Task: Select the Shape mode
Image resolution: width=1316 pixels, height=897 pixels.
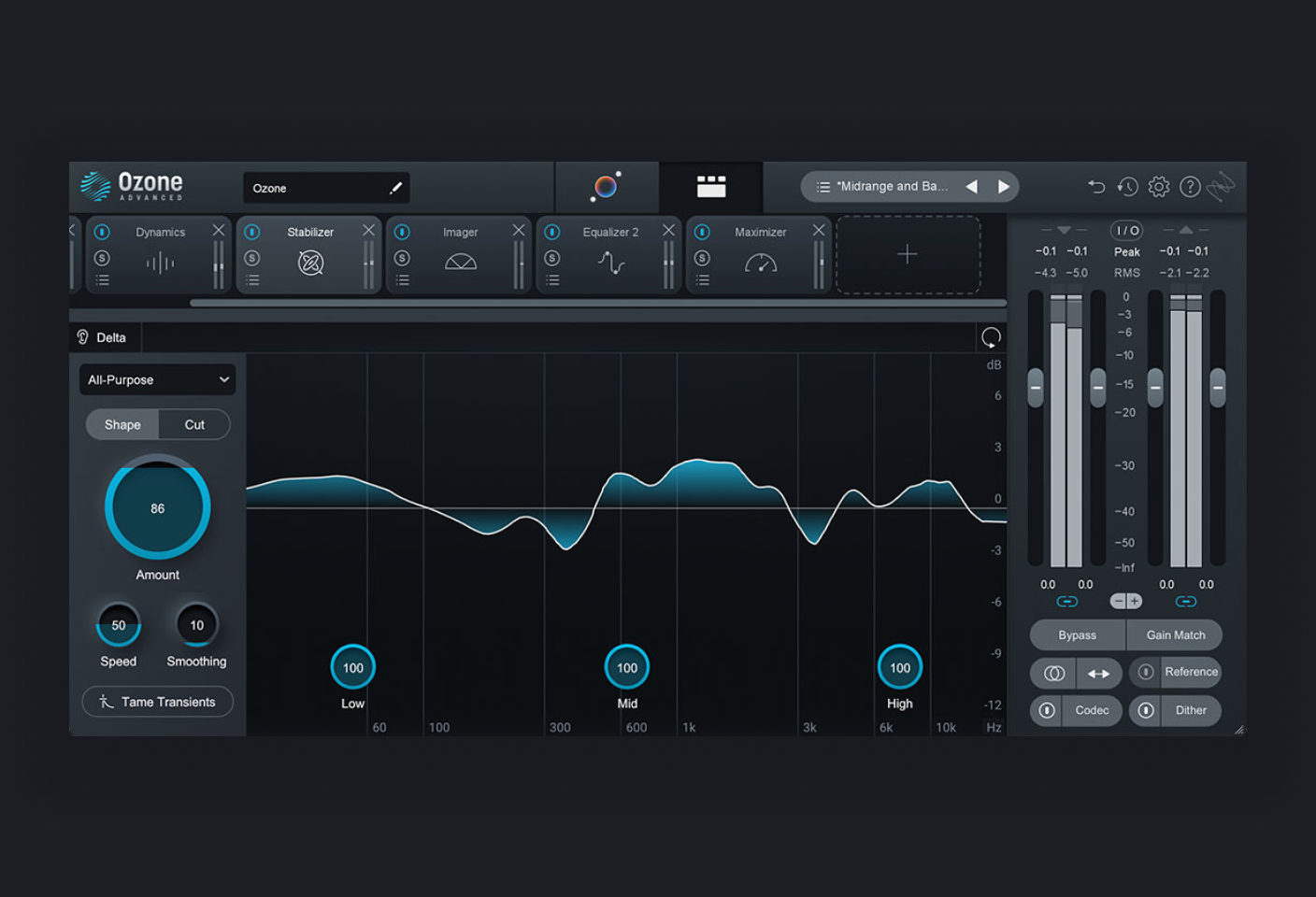Action: pos(122,424)
